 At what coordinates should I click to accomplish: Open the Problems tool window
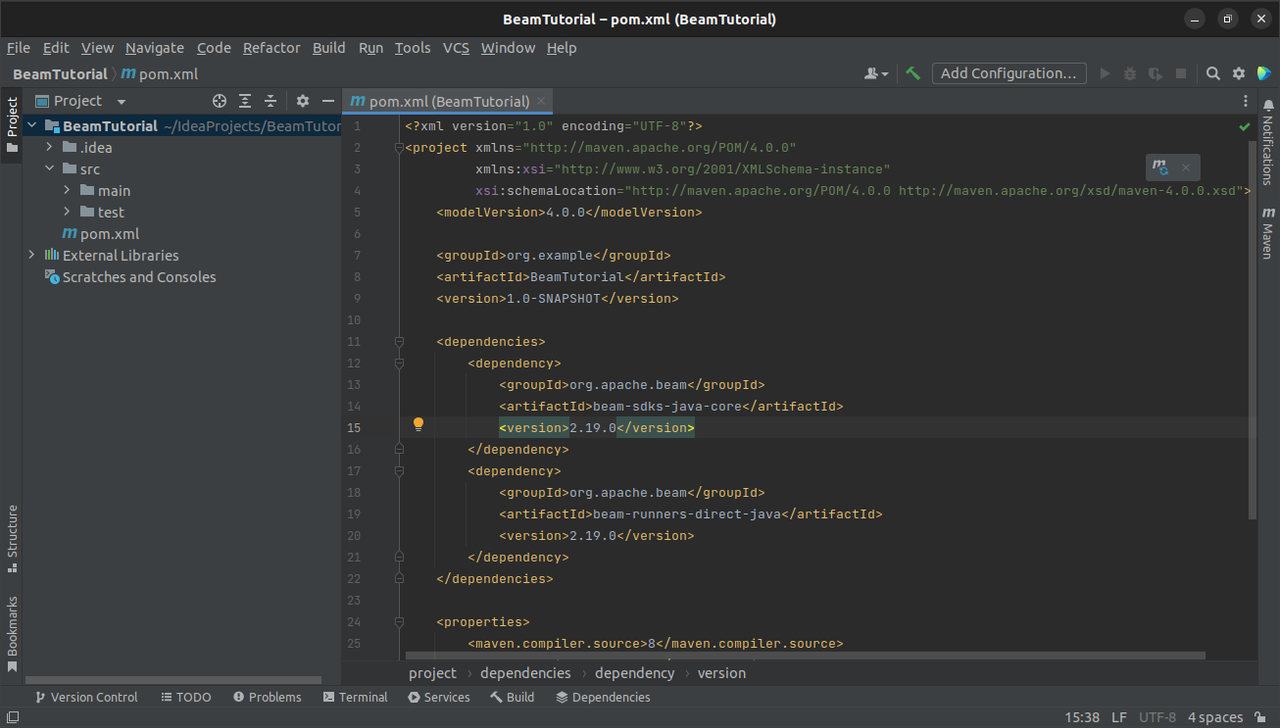click(267, 697)
